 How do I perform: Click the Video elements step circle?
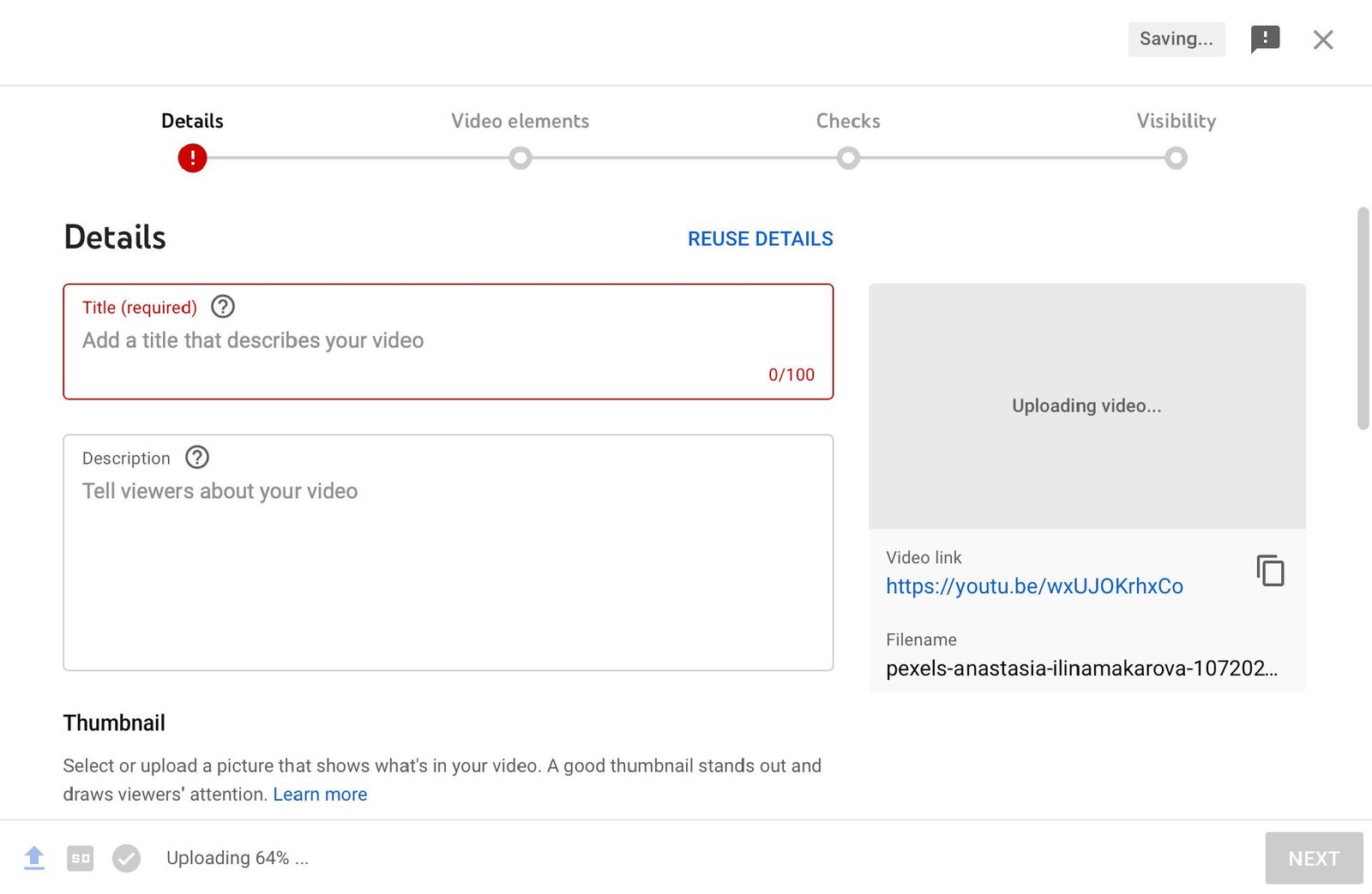pos(521,159)
